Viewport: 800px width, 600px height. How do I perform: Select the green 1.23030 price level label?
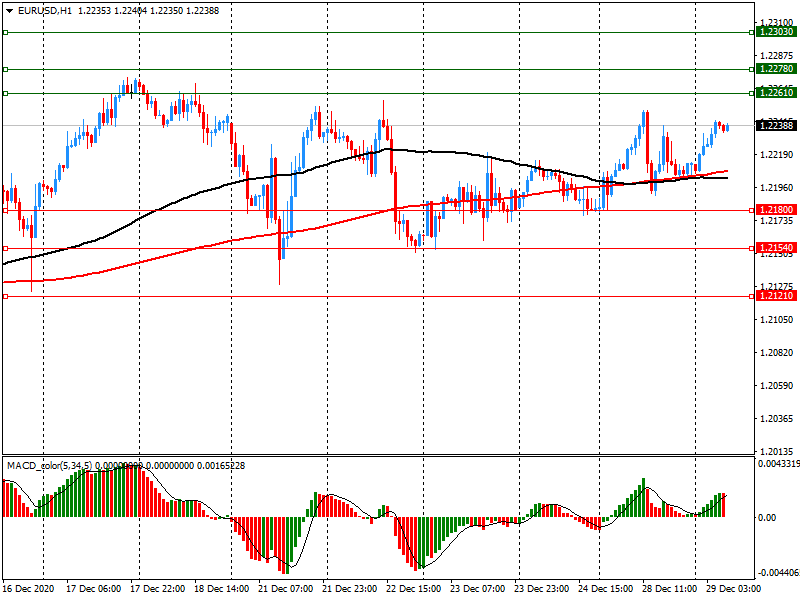(776, 32)
